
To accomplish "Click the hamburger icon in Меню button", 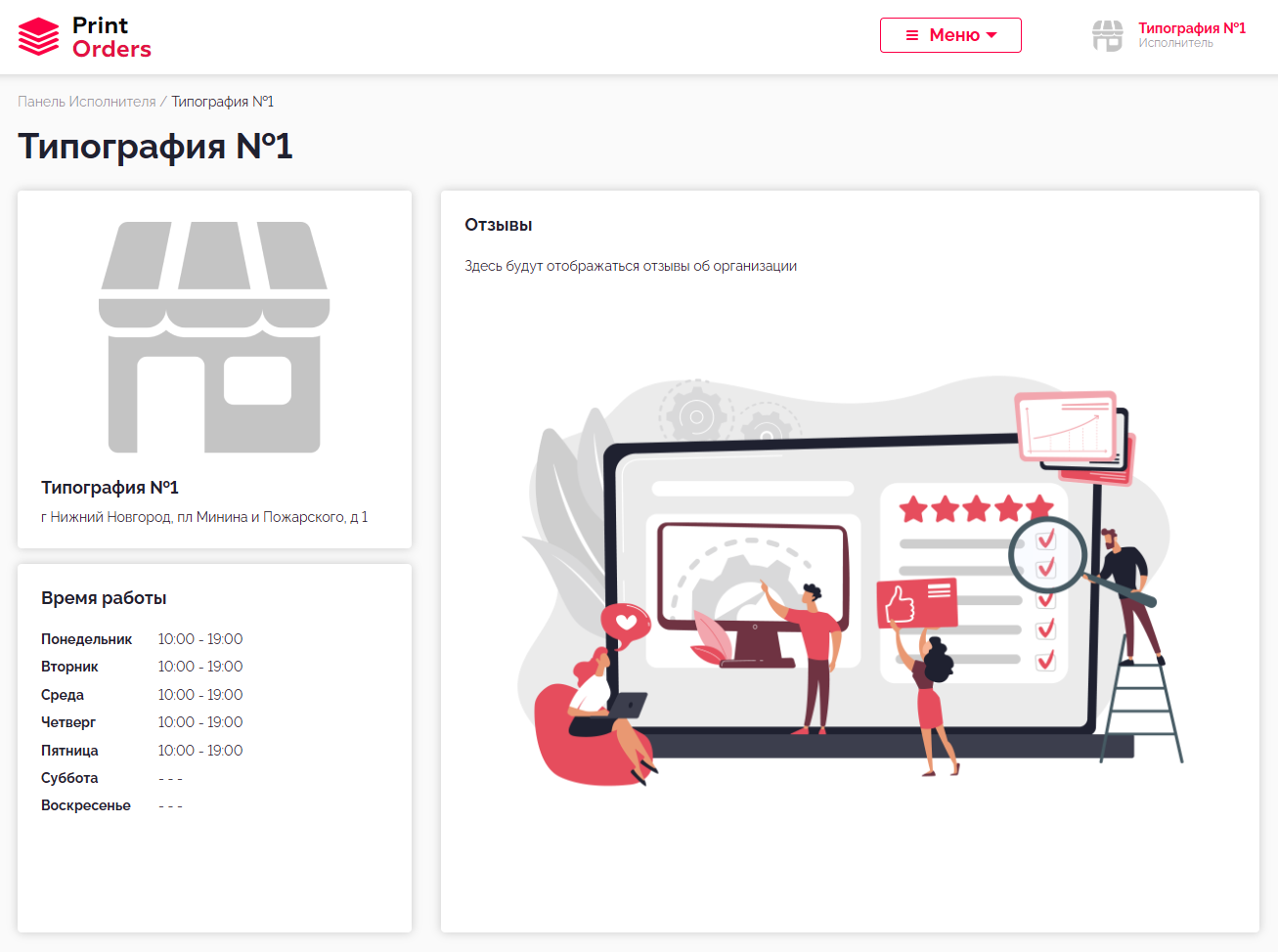I will pos(912,35).
